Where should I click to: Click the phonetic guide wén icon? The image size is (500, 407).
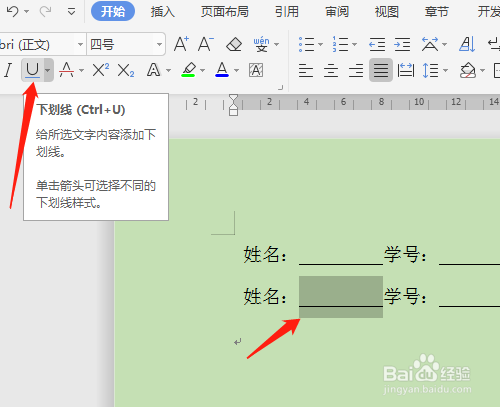point(261,44)
